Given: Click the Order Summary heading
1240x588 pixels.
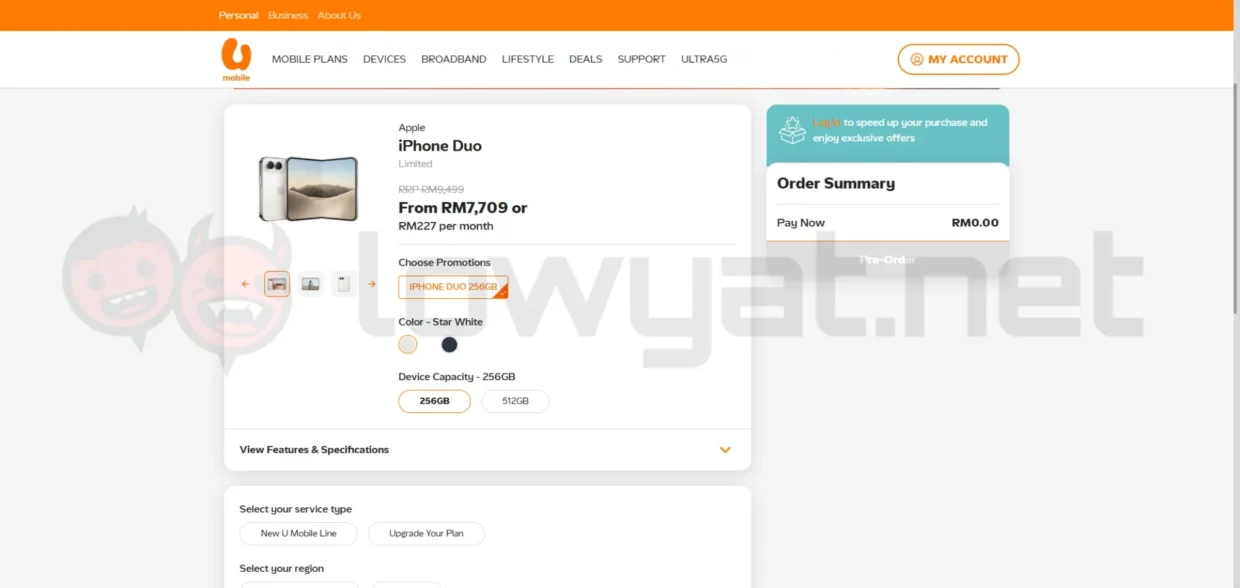Looking at the screenshot, I should [836, 183].
